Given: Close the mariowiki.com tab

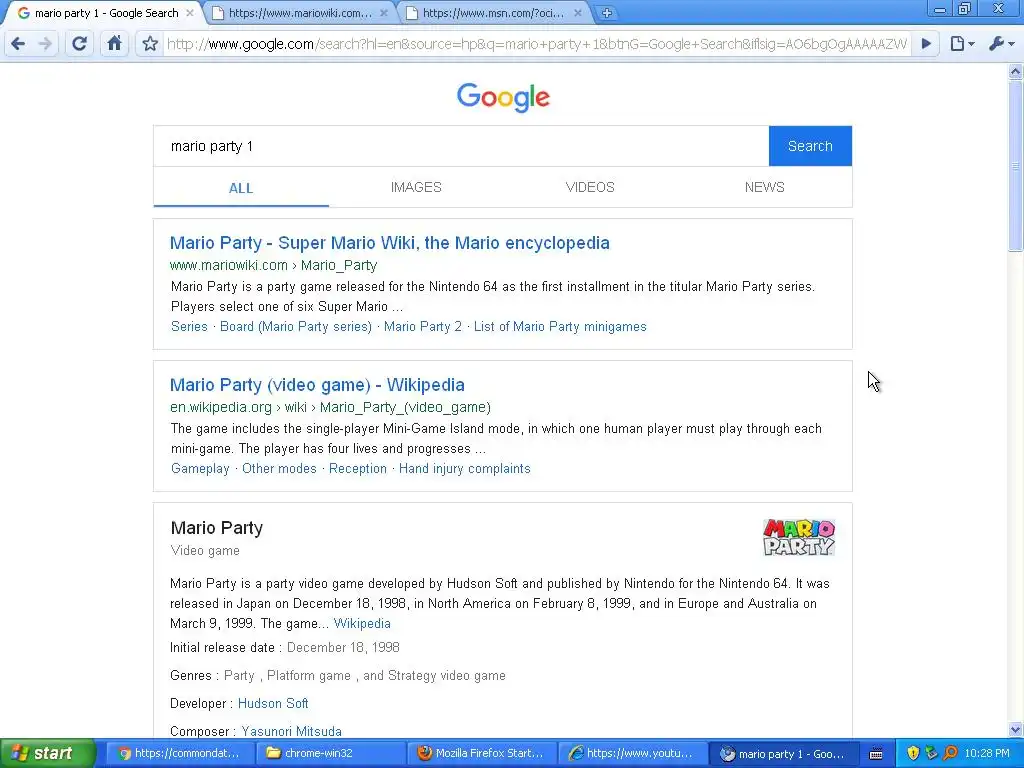Looking at the screenshot, I should pyautogui.click(x=383, y=12).
